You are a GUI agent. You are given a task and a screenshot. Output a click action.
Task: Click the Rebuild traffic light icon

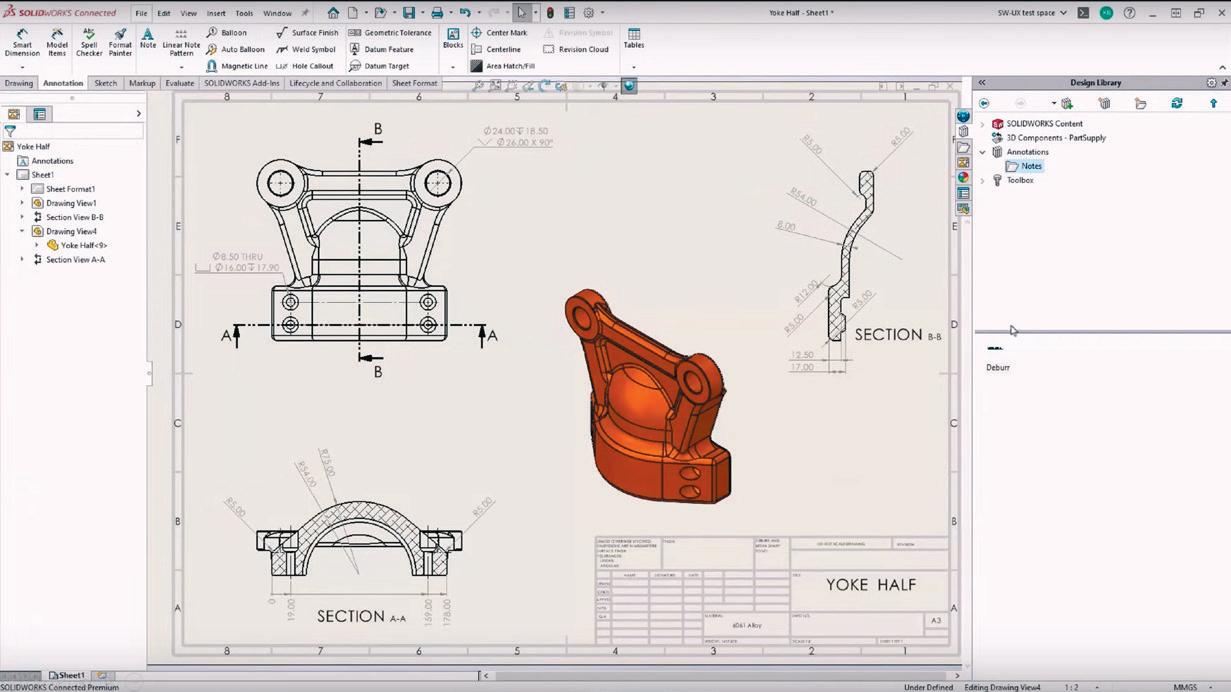point(550,13)
